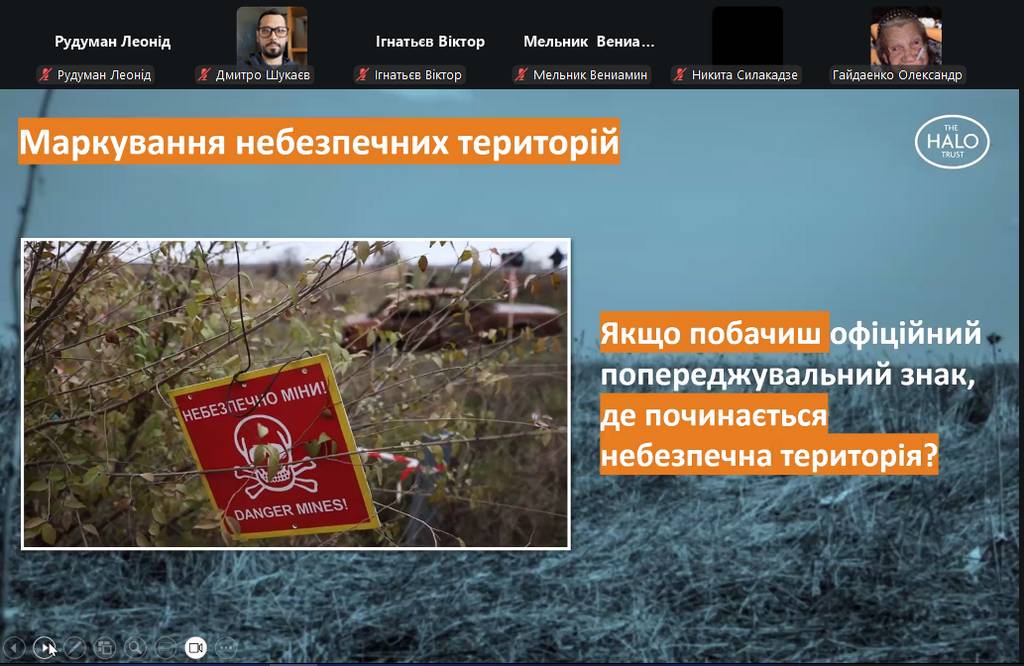Click muted mic icon beside Никита Силакадзе

click(680, 75)
